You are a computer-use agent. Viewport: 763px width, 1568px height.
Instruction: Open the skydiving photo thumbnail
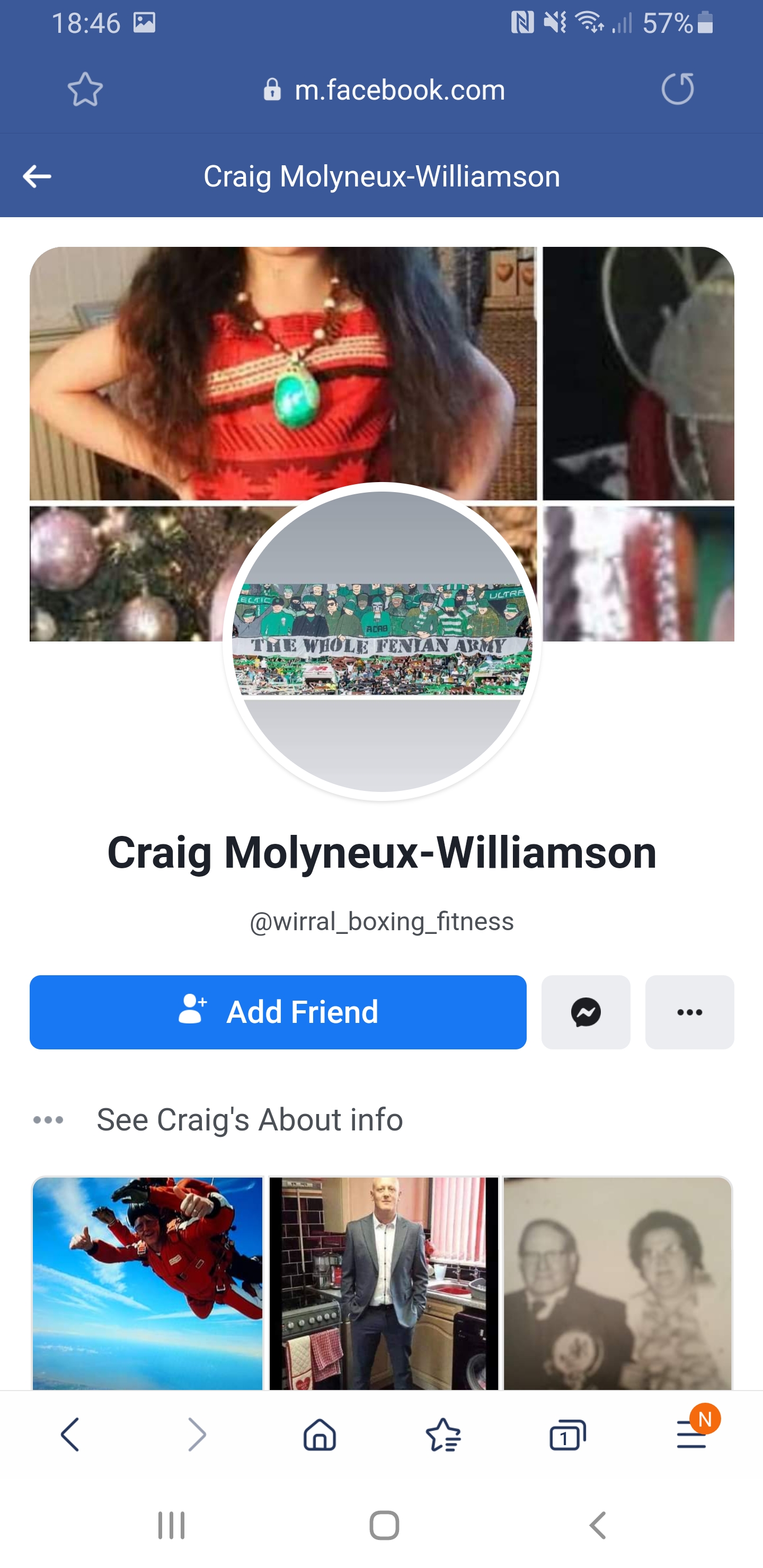click(x=147, y=1283)
